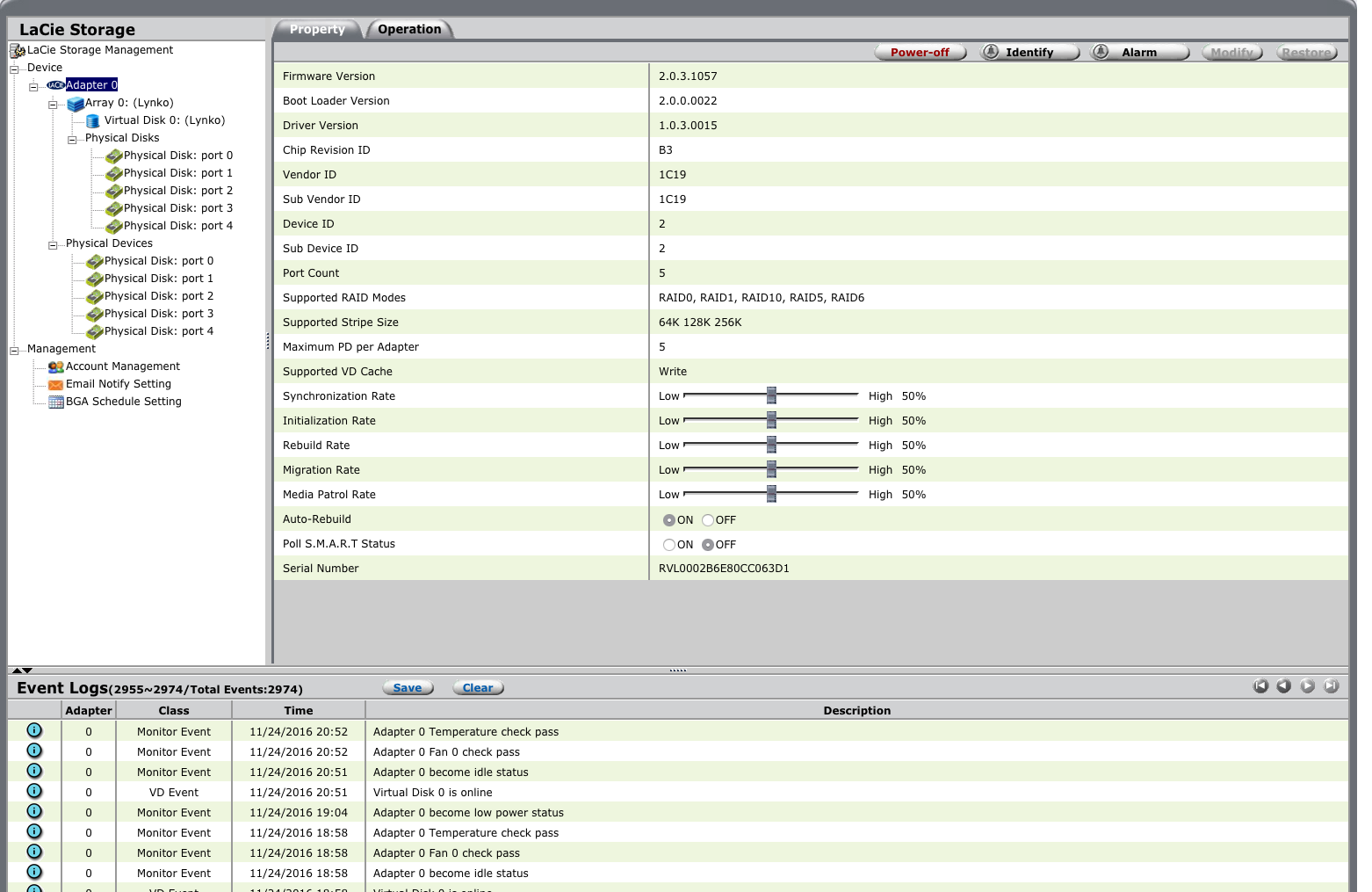Screen dimensions: 1372x892
Task: Click the Account Management users icon
Action: [x=55, y=366]
